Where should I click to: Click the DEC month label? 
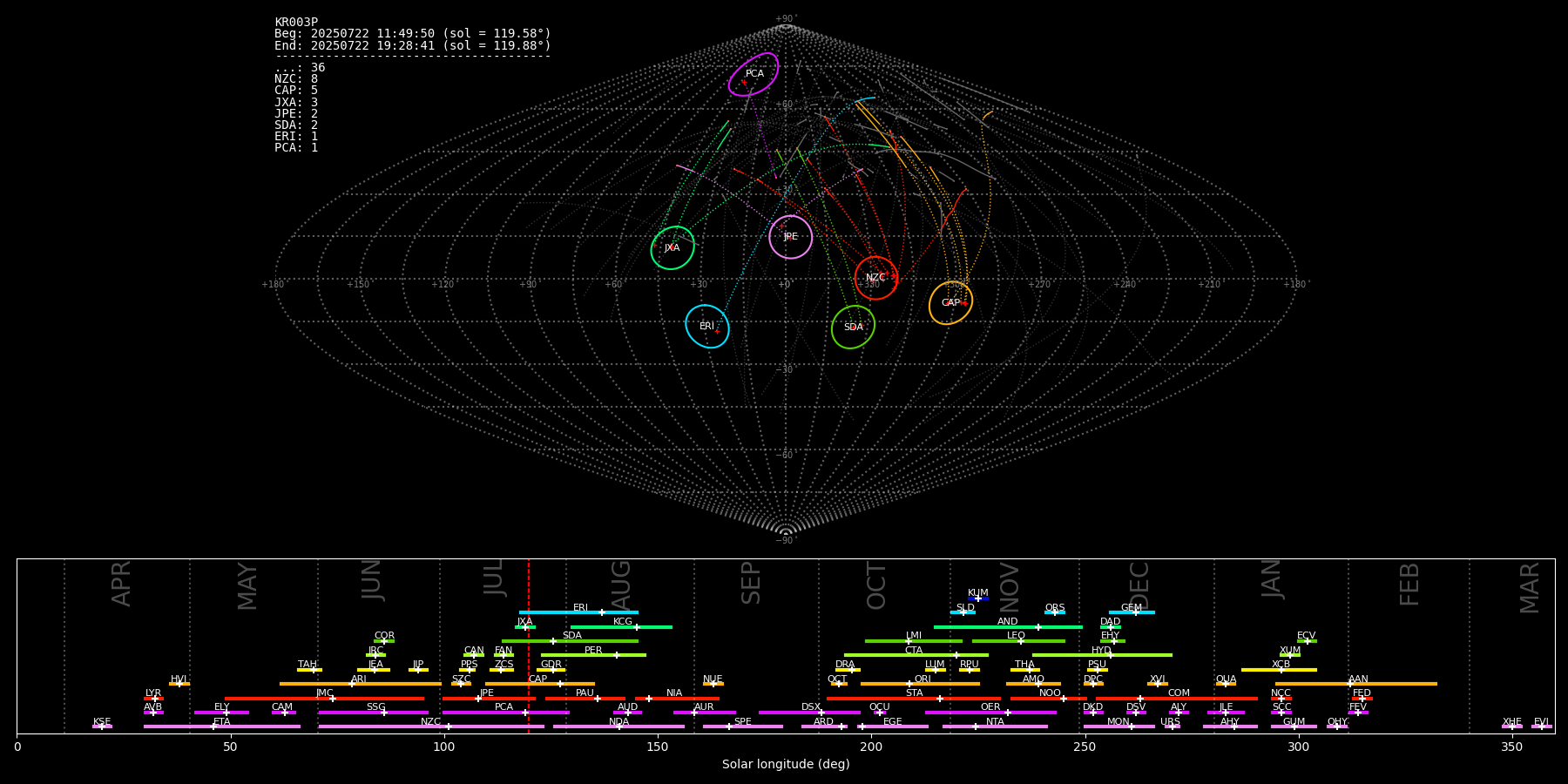pos(1139,585)
